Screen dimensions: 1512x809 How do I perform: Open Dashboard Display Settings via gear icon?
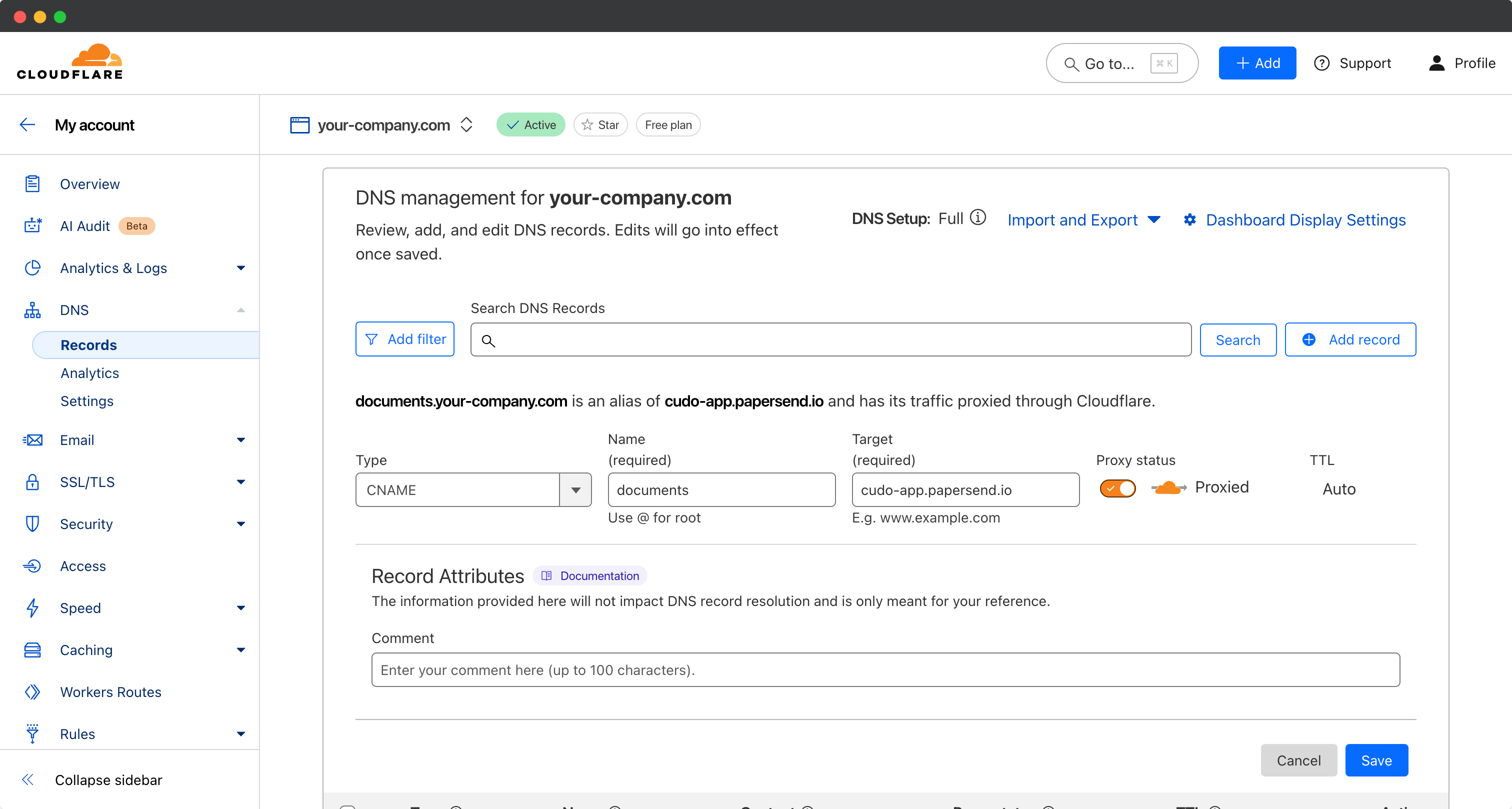click(x=1190, y=219)
